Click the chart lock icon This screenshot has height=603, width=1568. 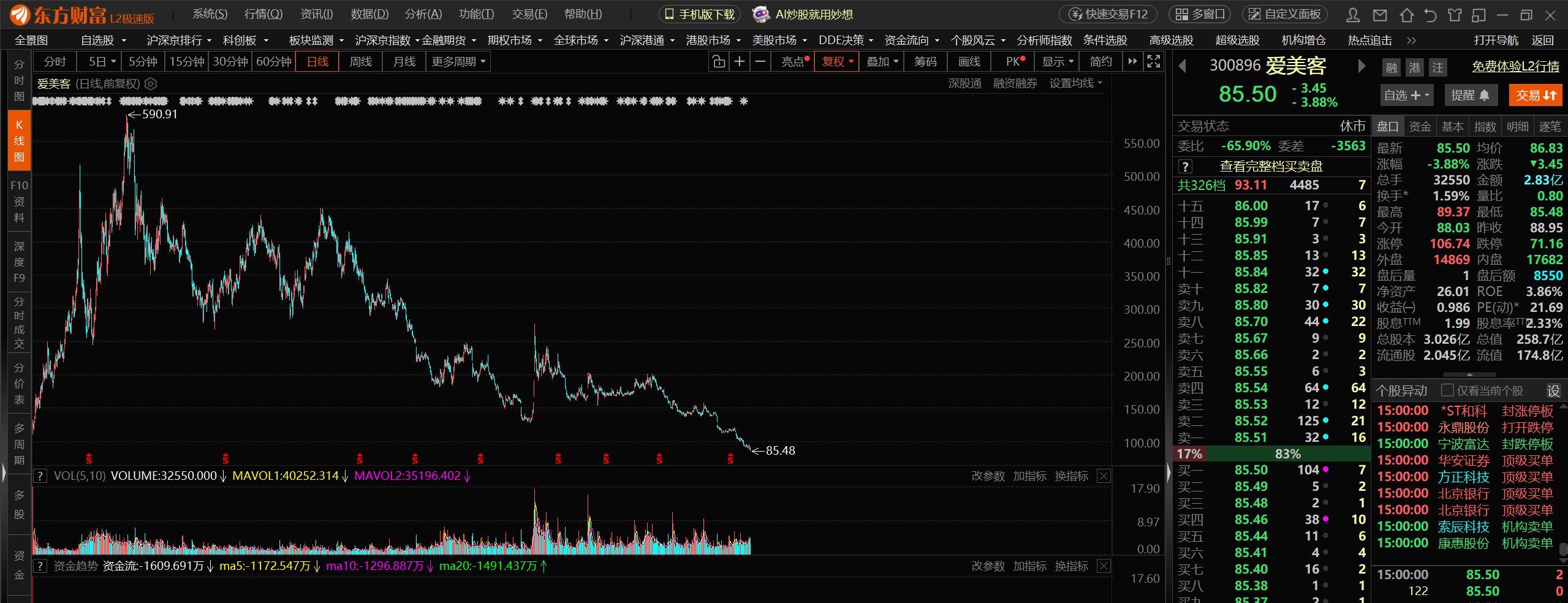[x=718, y=62]
